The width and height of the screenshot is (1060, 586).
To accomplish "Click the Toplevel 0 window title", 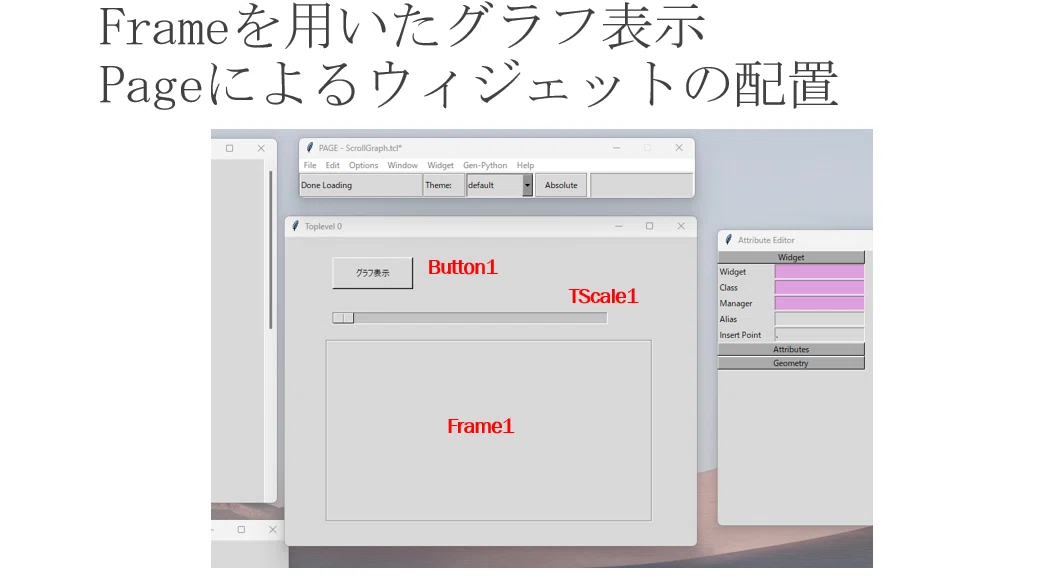I will (323, 226).
